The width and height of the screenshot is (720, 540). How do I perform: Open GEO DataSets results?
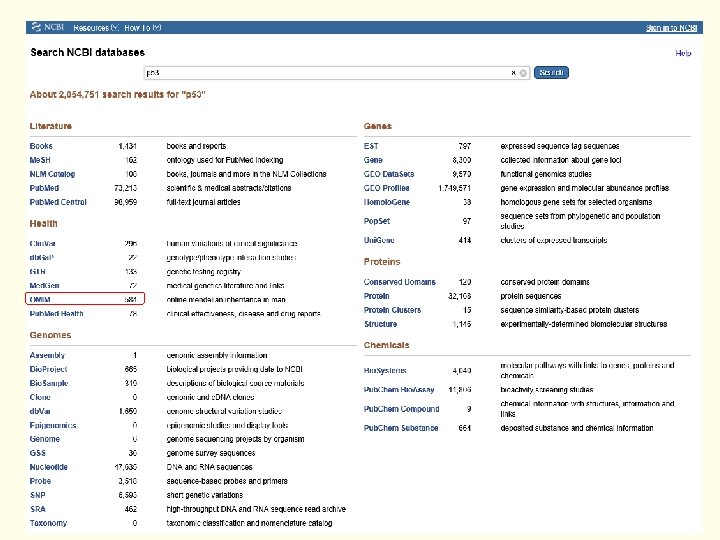389,174
